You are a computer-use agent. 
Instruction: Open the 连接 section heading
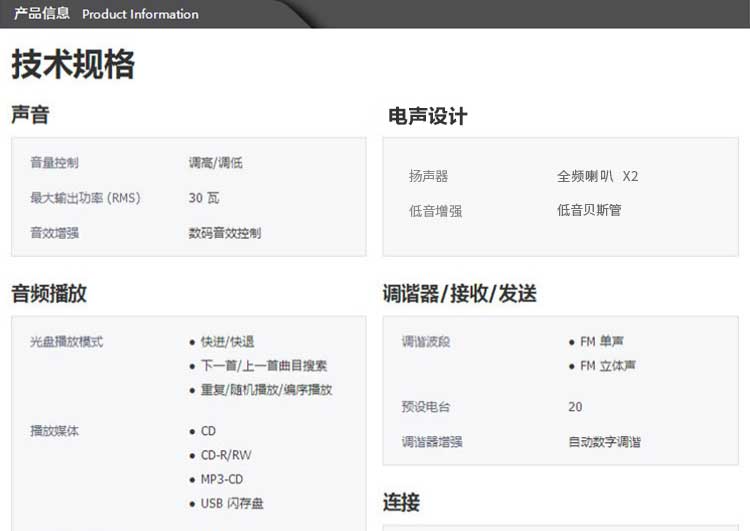tap(401, 502)
